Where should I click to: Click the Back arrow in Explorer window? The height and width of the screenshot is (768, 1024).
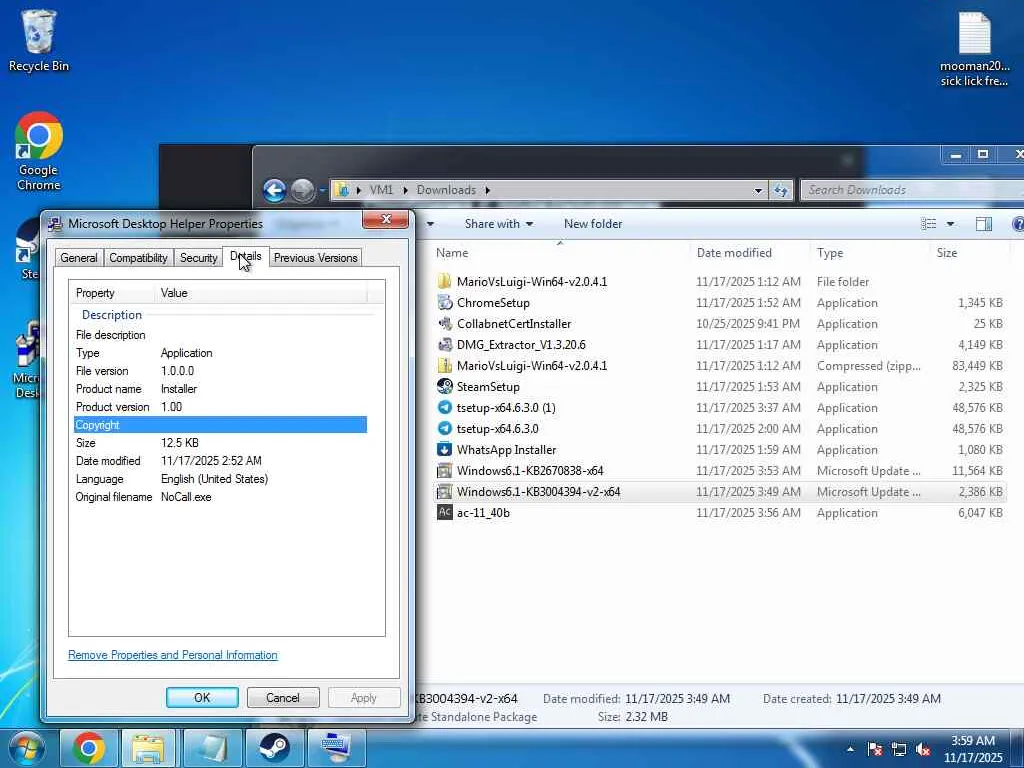point(274,191)
